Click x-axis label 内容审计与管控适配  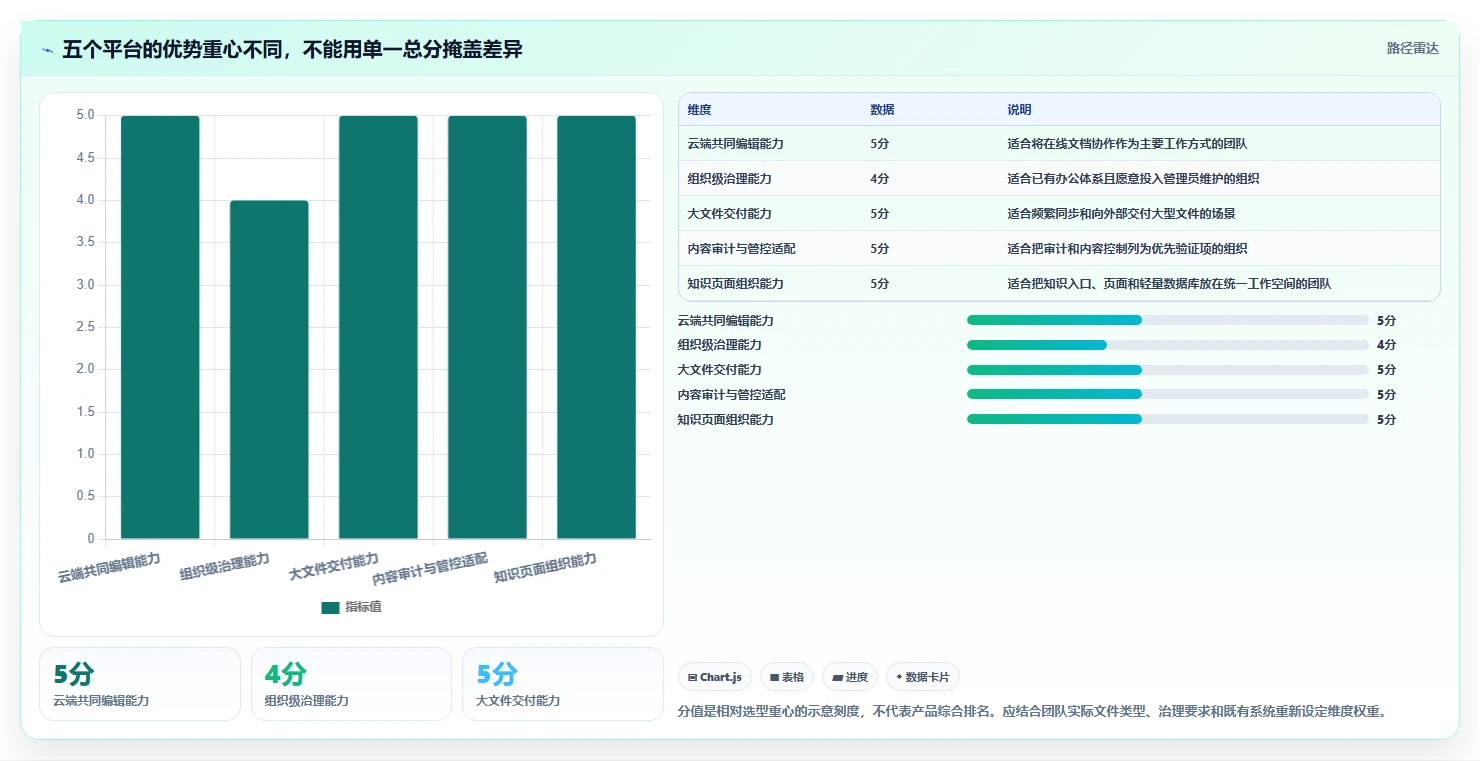430,569
